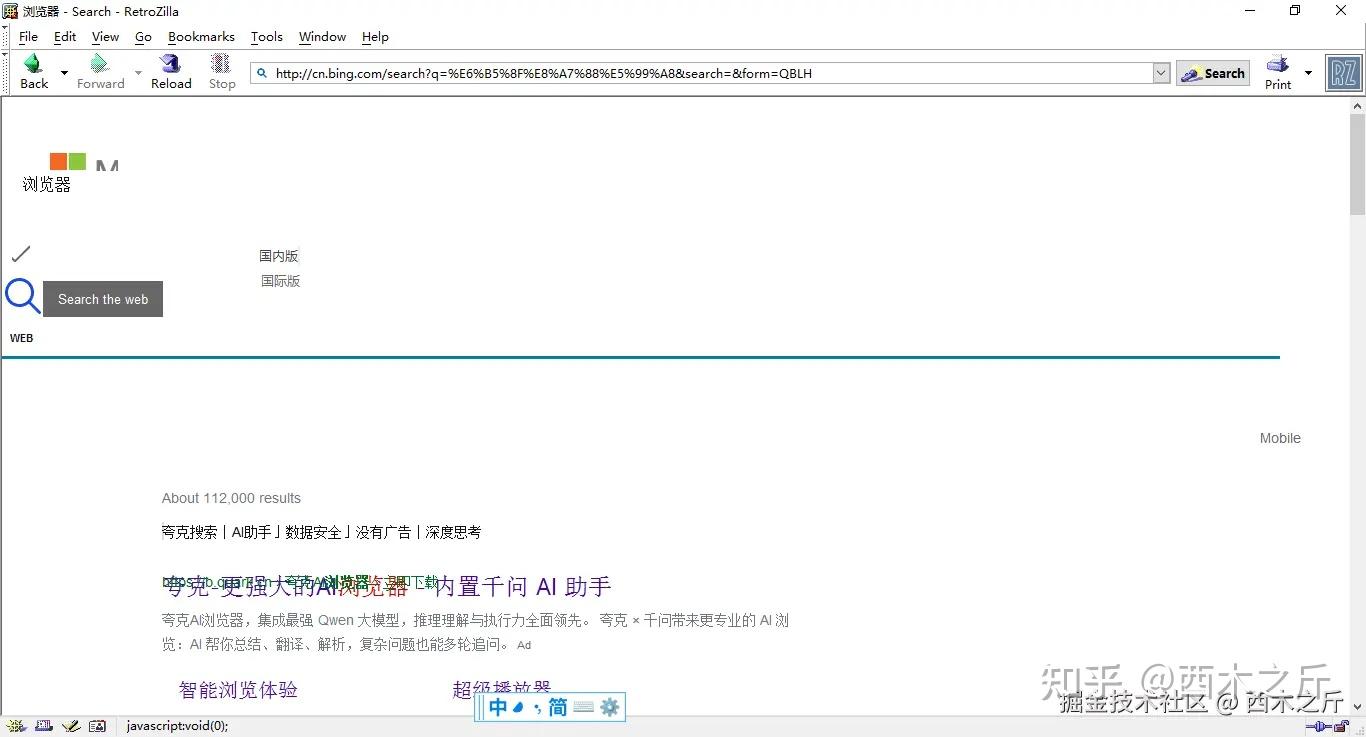Click the scrollbar down arrow
Screen dimensions: 1366x737
coord(1357,706)
